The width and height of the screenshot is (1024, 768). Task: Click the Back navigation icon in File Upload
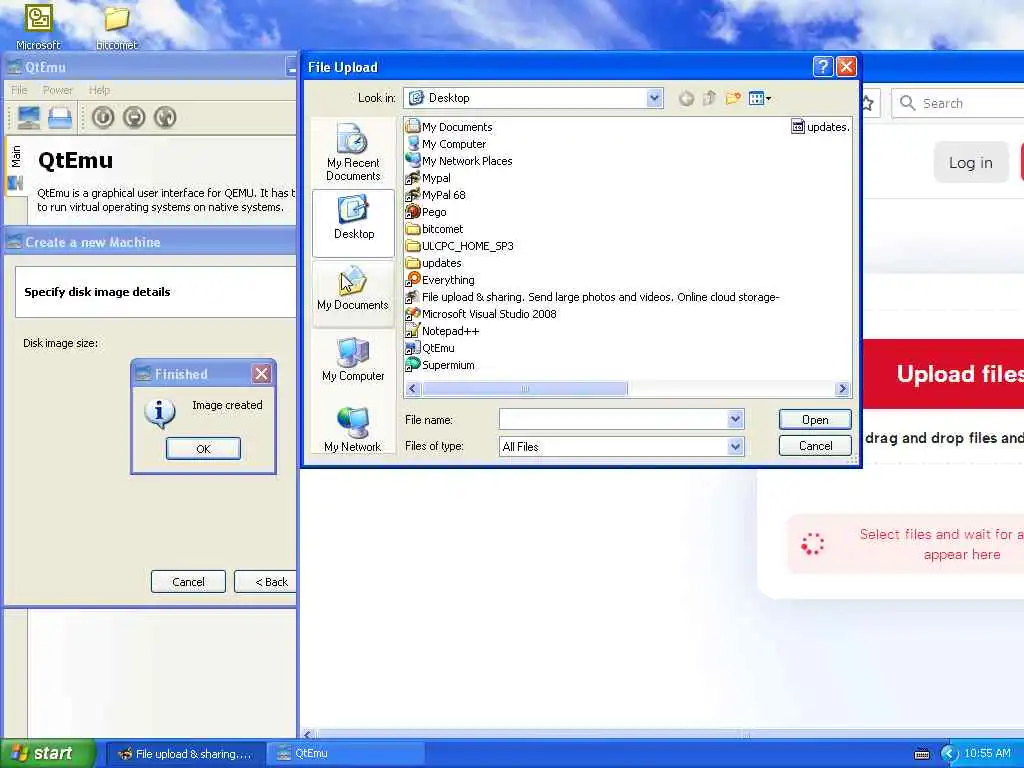(686, 99)
